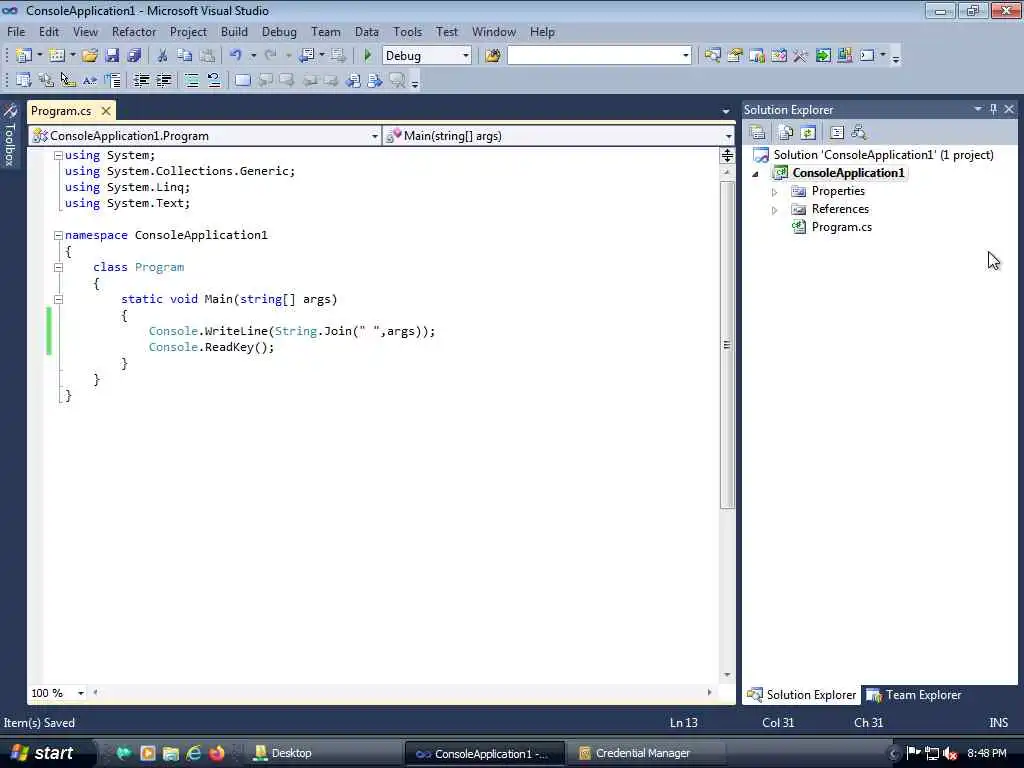Toggle auto-hide pin on Solution Explorer
The image size is (1024, 768).
tap(993, 109)
